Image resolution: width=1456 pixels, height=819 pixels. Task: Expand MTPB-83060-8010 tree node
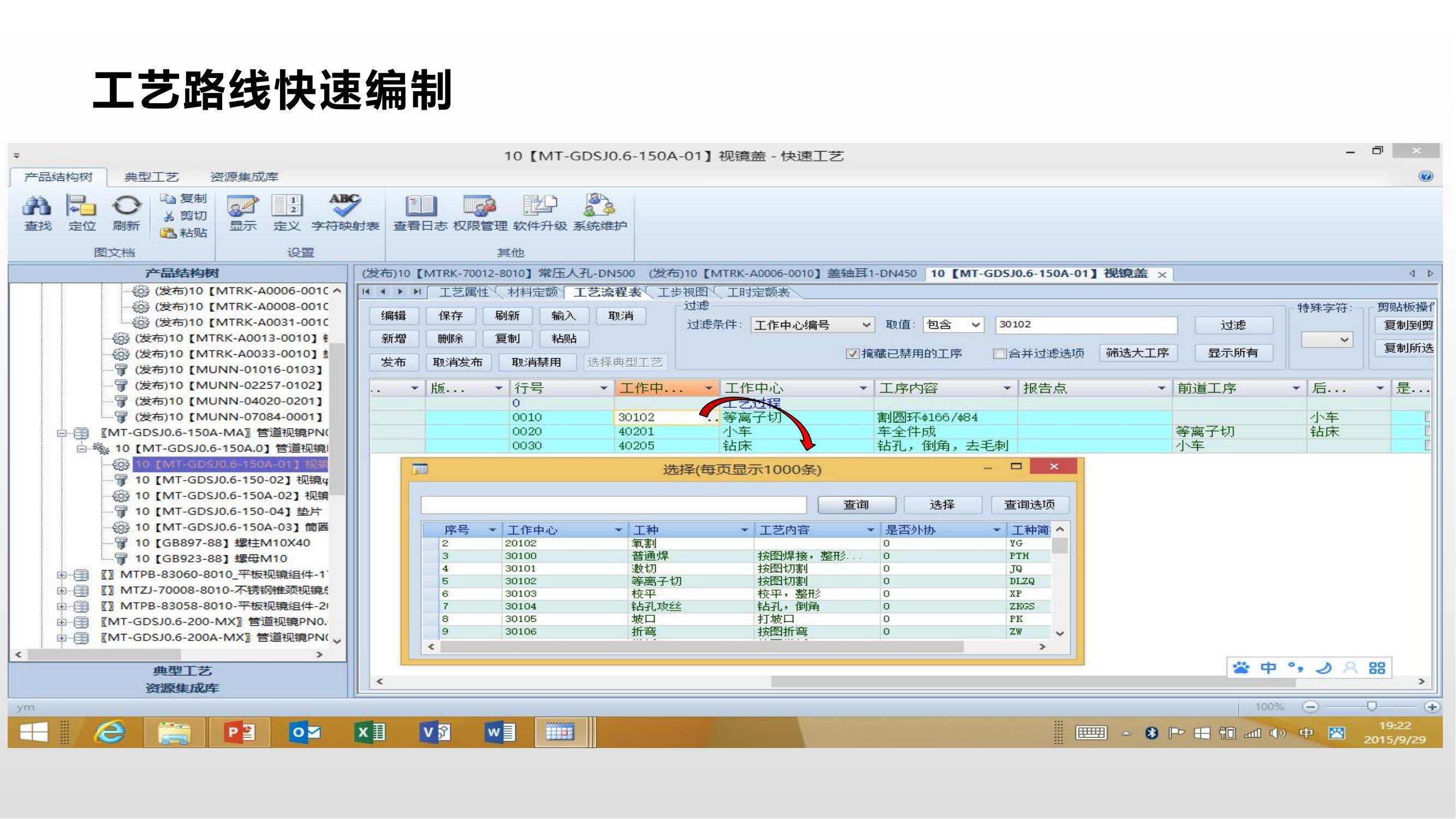click(61, 575)
